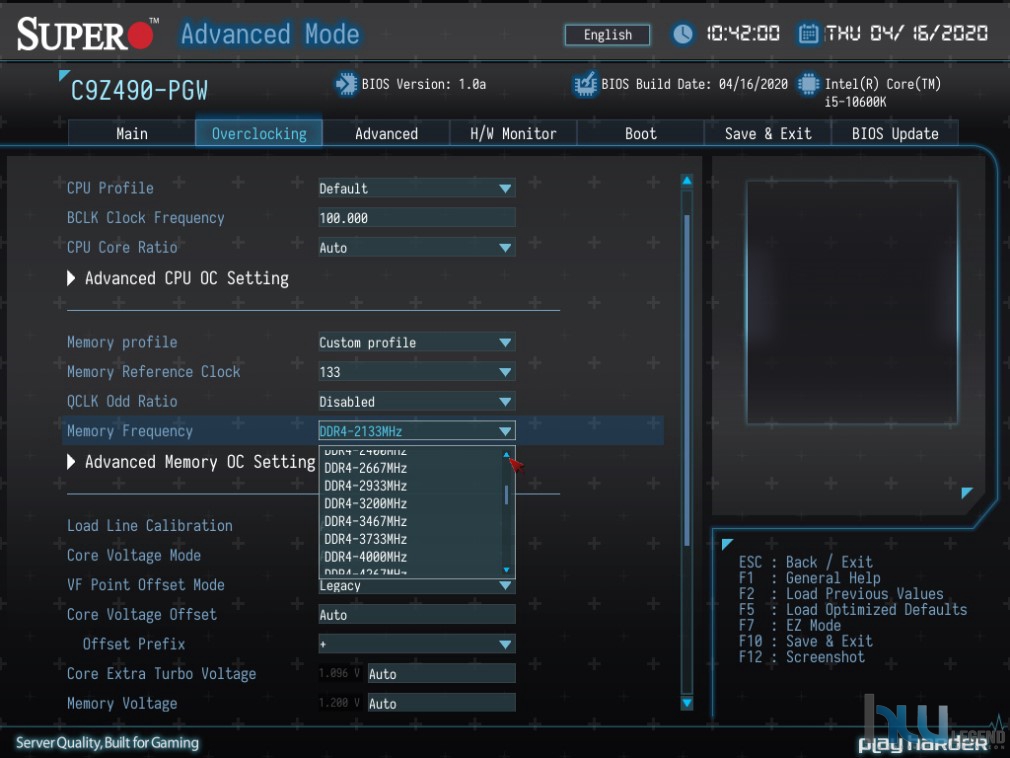Click the Supermicro SUPER logo
This screenshot has height=758, width=1010.
tap(86, 34)
